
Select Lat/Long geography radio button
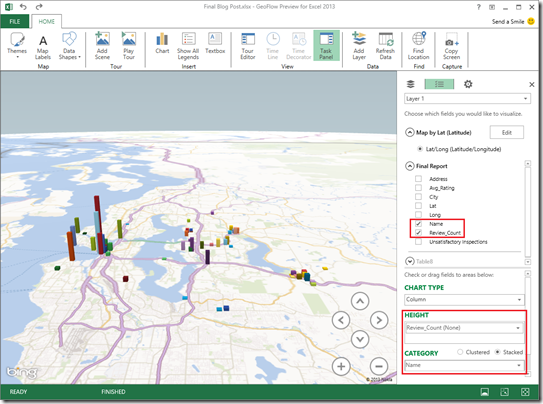(x=420, y=149)
